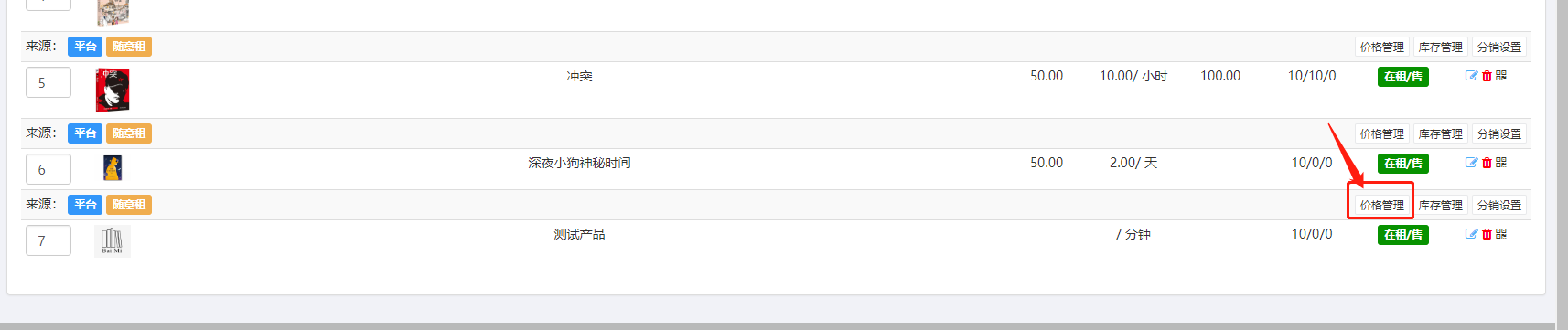Delete 测试产品 with the red trash icon
Screen dimensions: 1568x330
pos(1487,234)
